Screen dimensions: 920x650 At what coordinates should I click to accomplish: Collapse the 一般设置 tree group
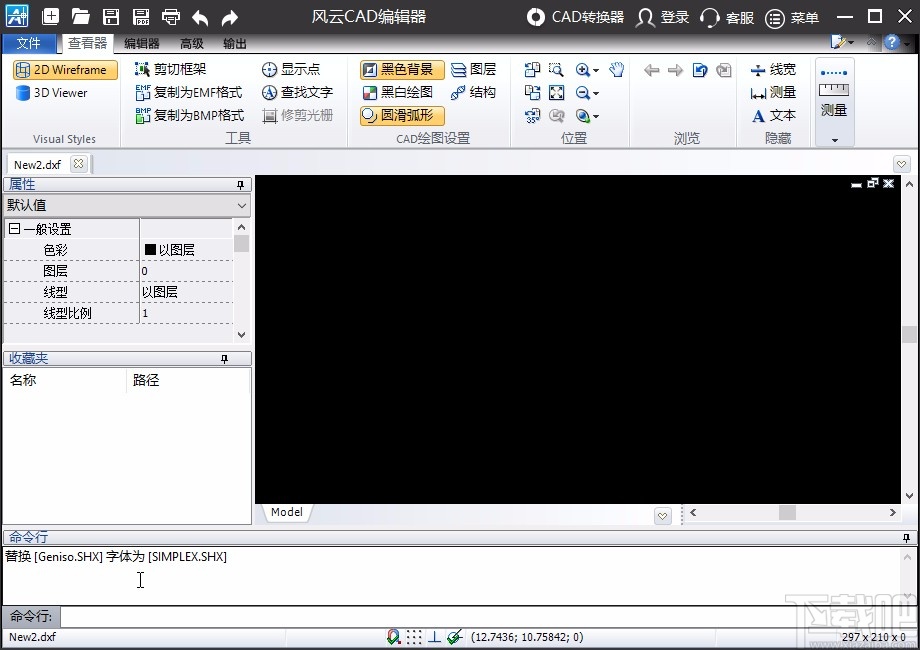pos(14,229)
